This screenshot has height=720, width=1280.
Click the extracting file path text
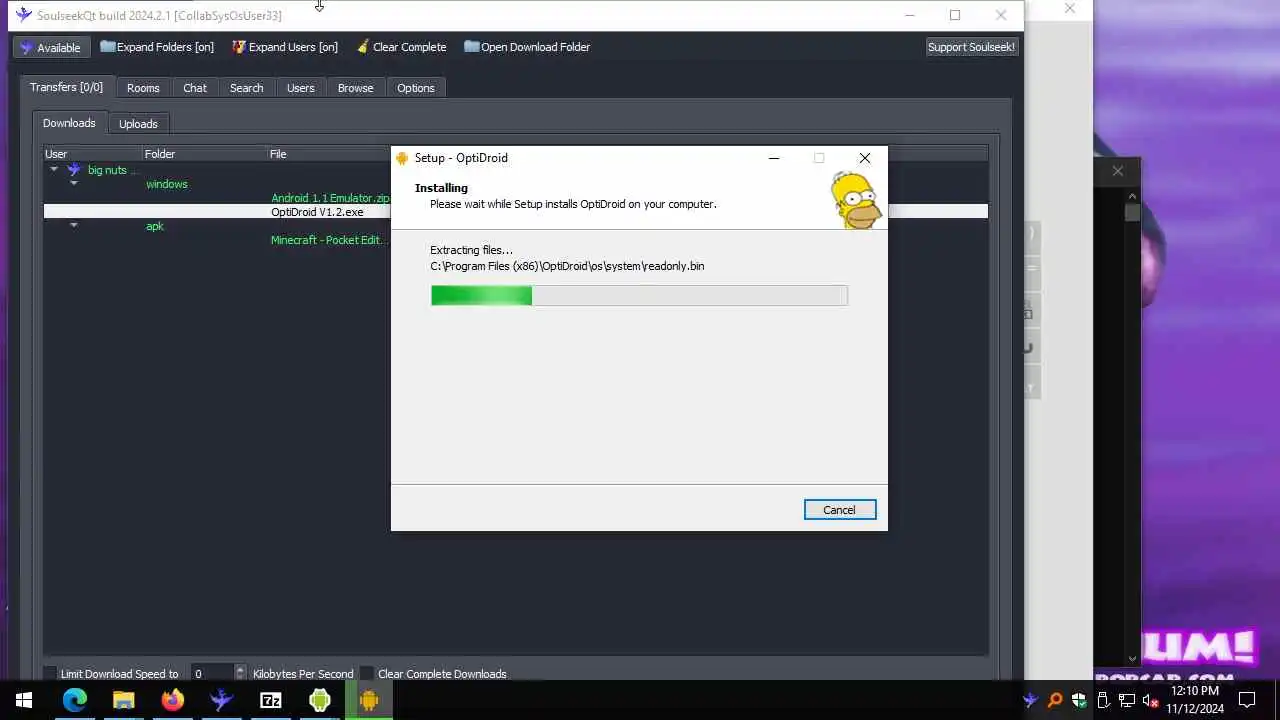pyautogui.click(x=567, y=266)
